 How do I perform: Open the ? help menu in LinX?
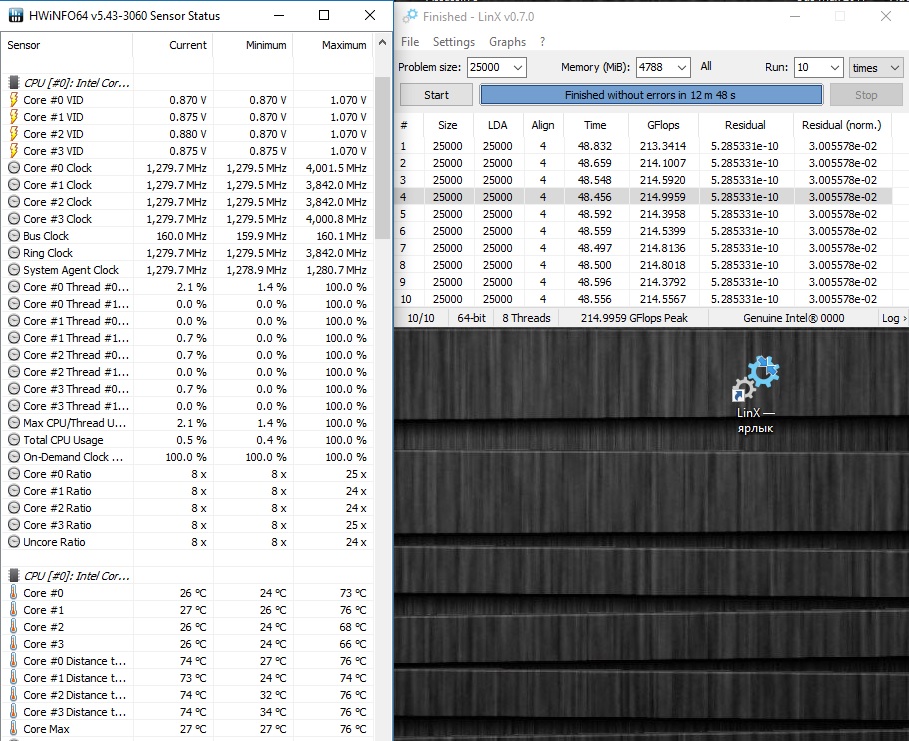[x=543, y=42]
